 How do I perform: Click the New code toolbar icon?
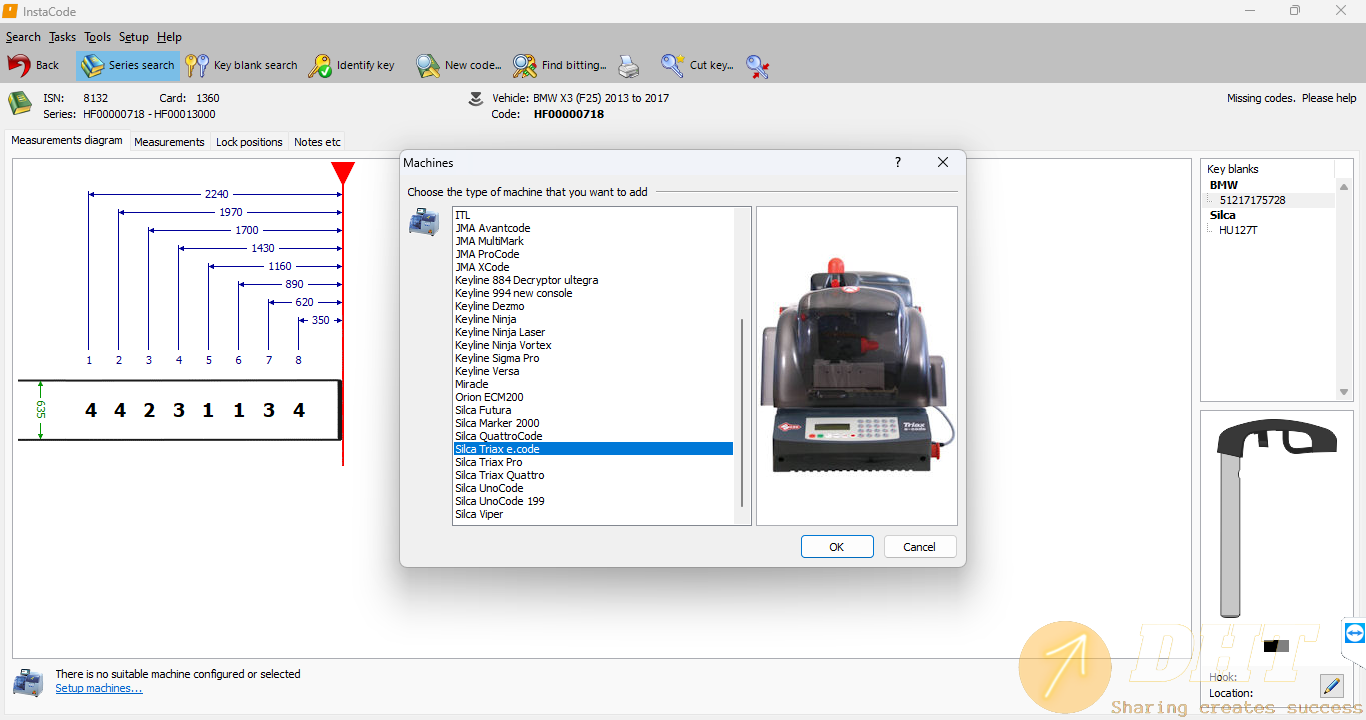(x=428, y=66)
